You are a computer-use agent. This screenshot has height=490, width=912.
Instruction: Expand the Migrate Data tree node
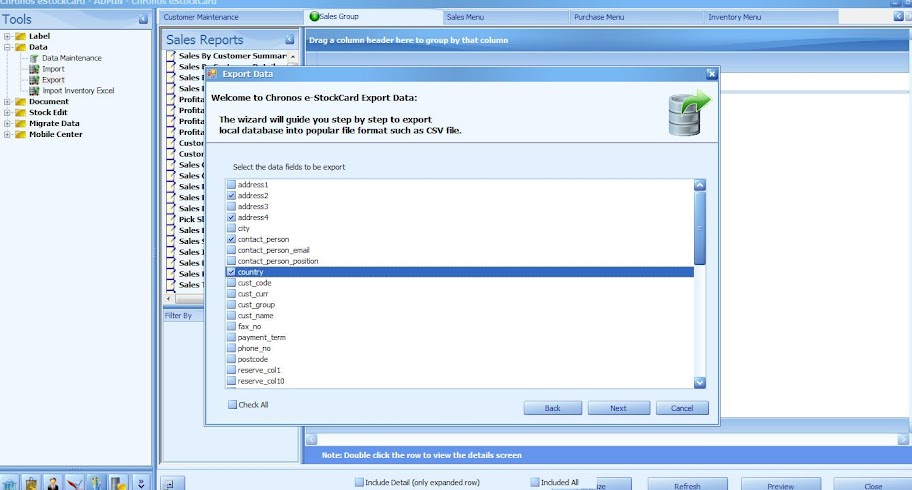[x=7, y=123]
